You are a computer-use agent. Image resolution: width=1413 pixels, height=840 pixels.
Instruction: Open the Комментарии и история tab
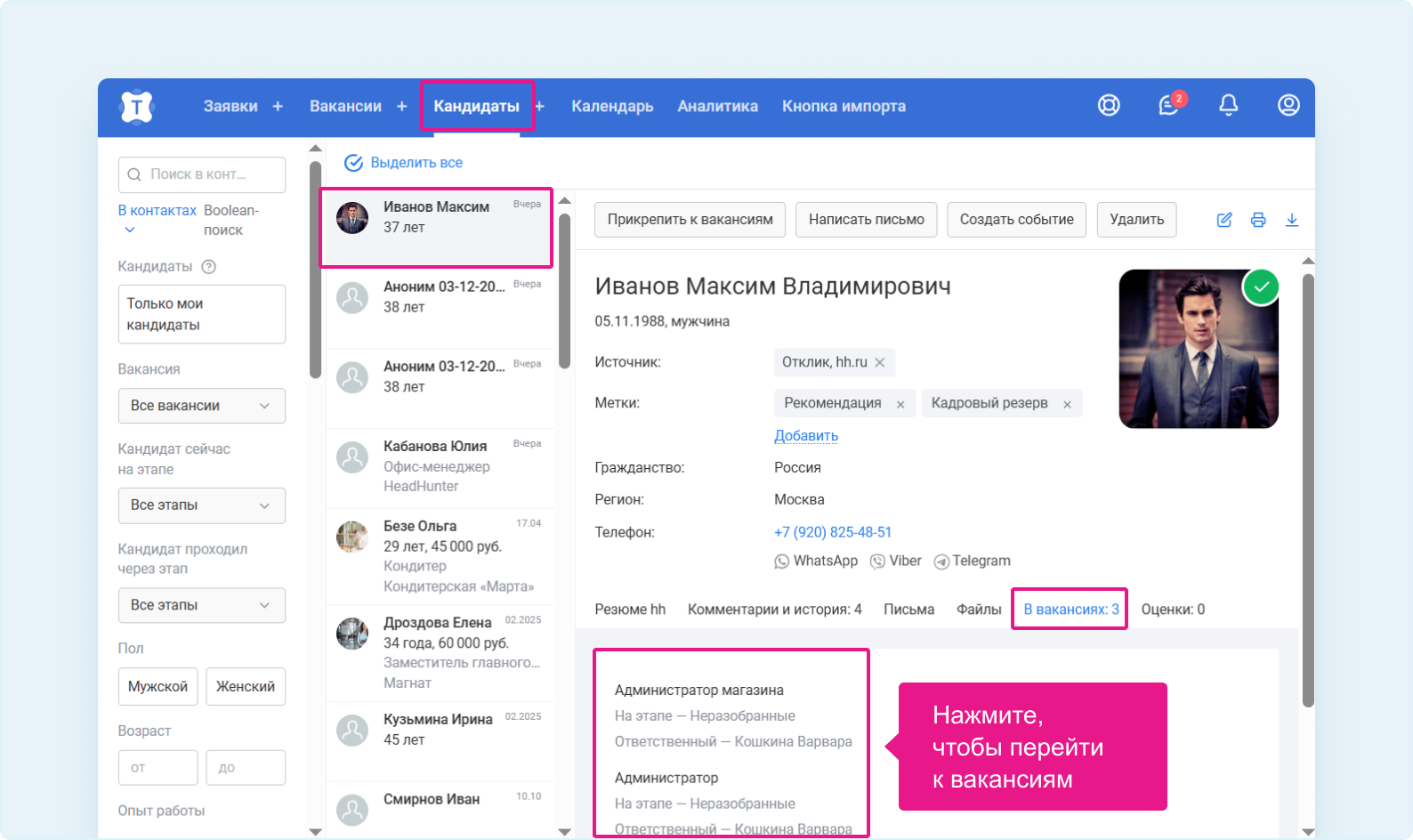pos(774,610)
